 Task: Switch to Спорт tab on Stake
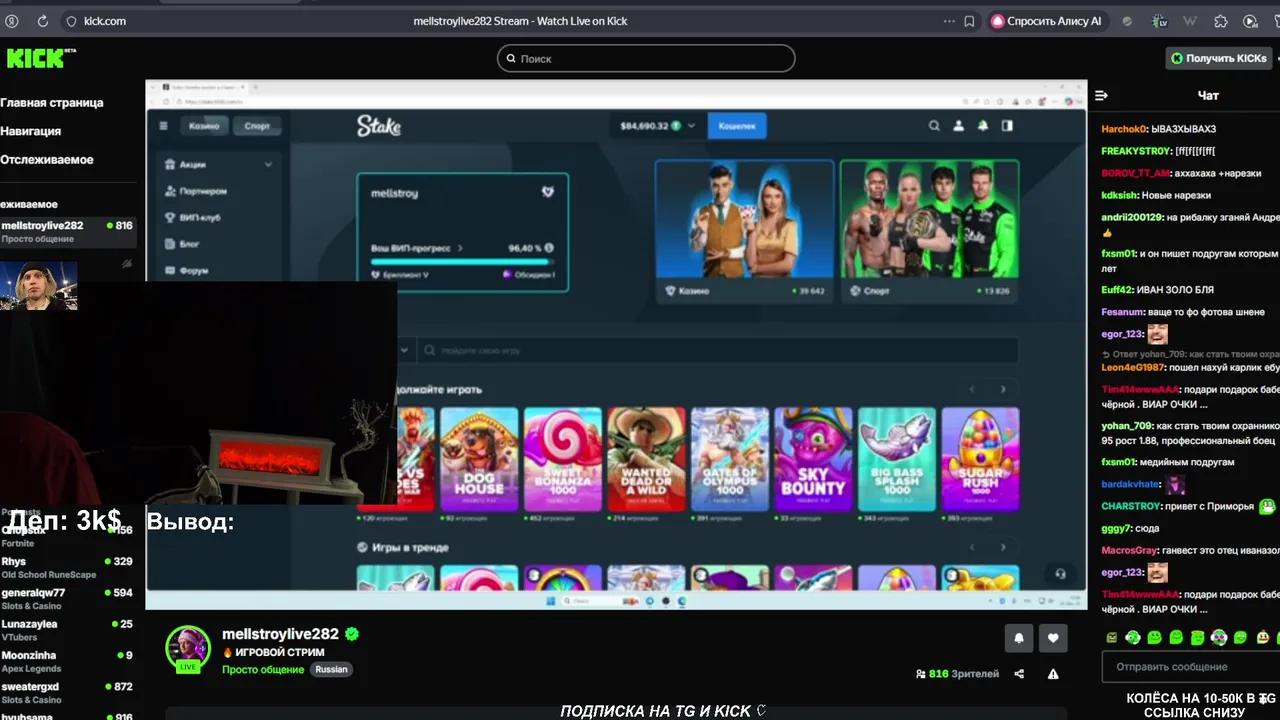(x=257, y=126)
